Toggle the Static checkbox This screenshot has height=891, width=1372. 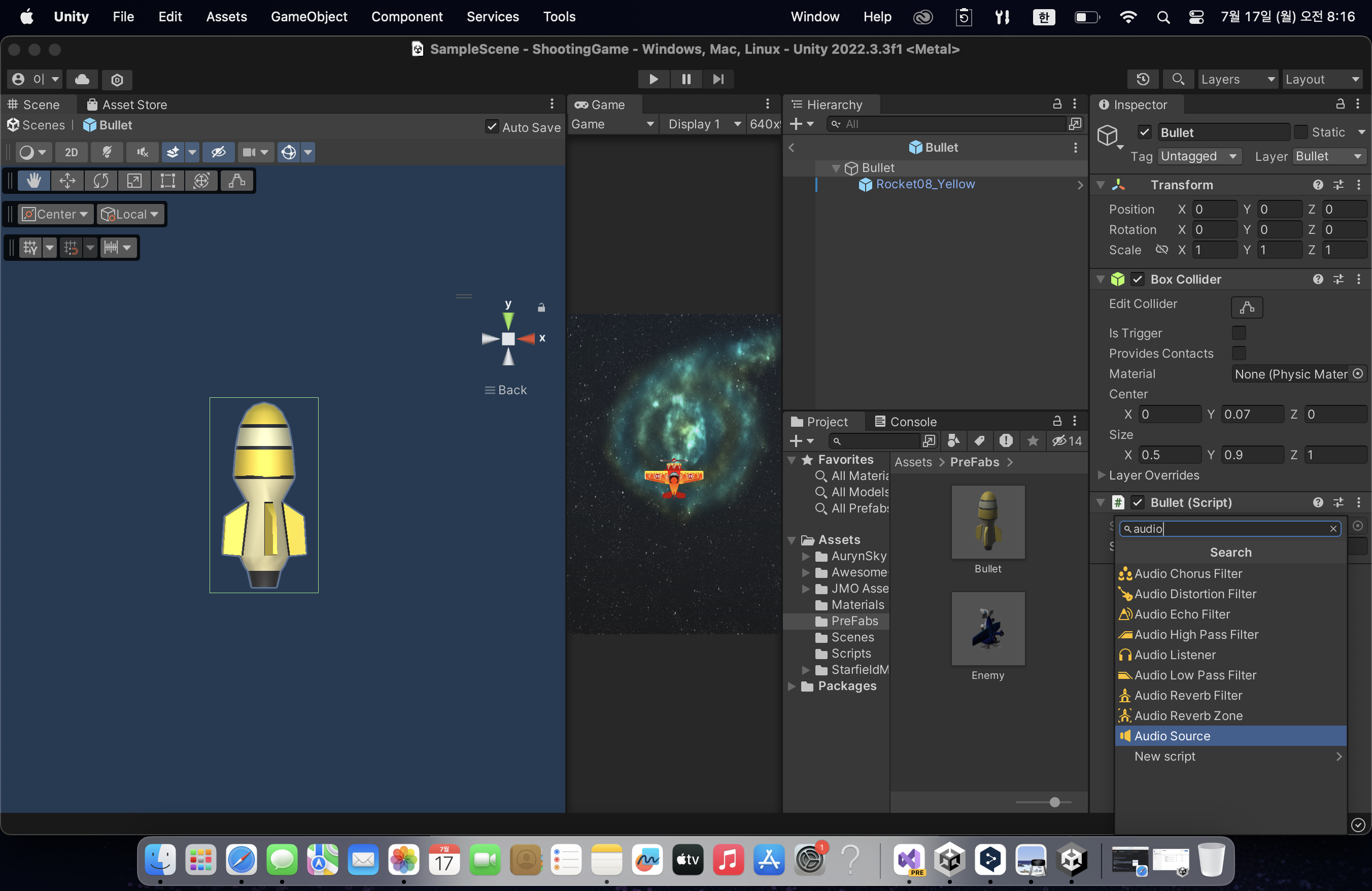[x=1300, y=132]
